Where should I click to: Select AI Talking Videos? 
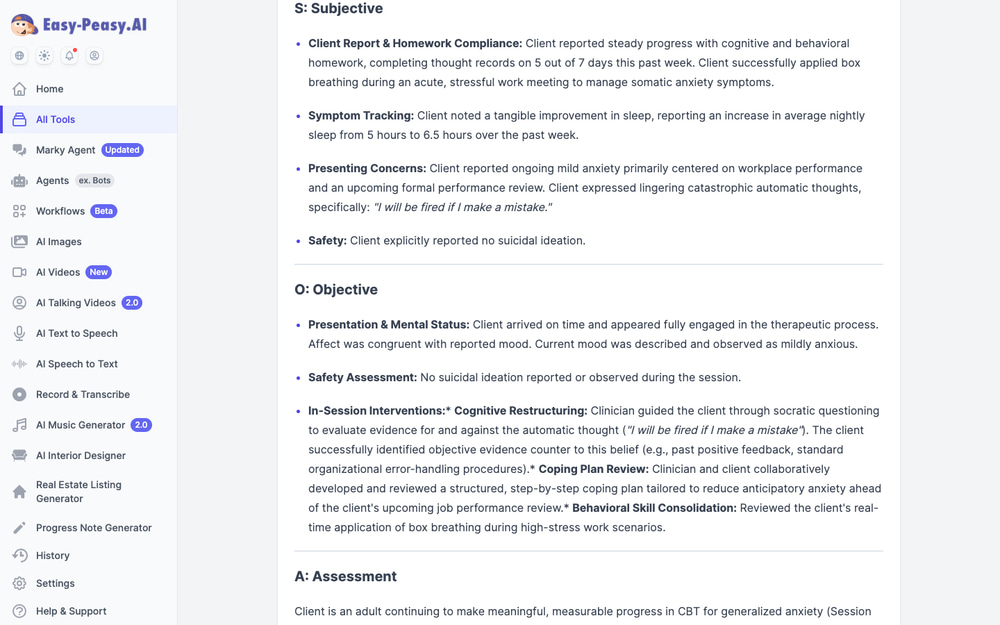pyautogui.click(x=89, y=303)
